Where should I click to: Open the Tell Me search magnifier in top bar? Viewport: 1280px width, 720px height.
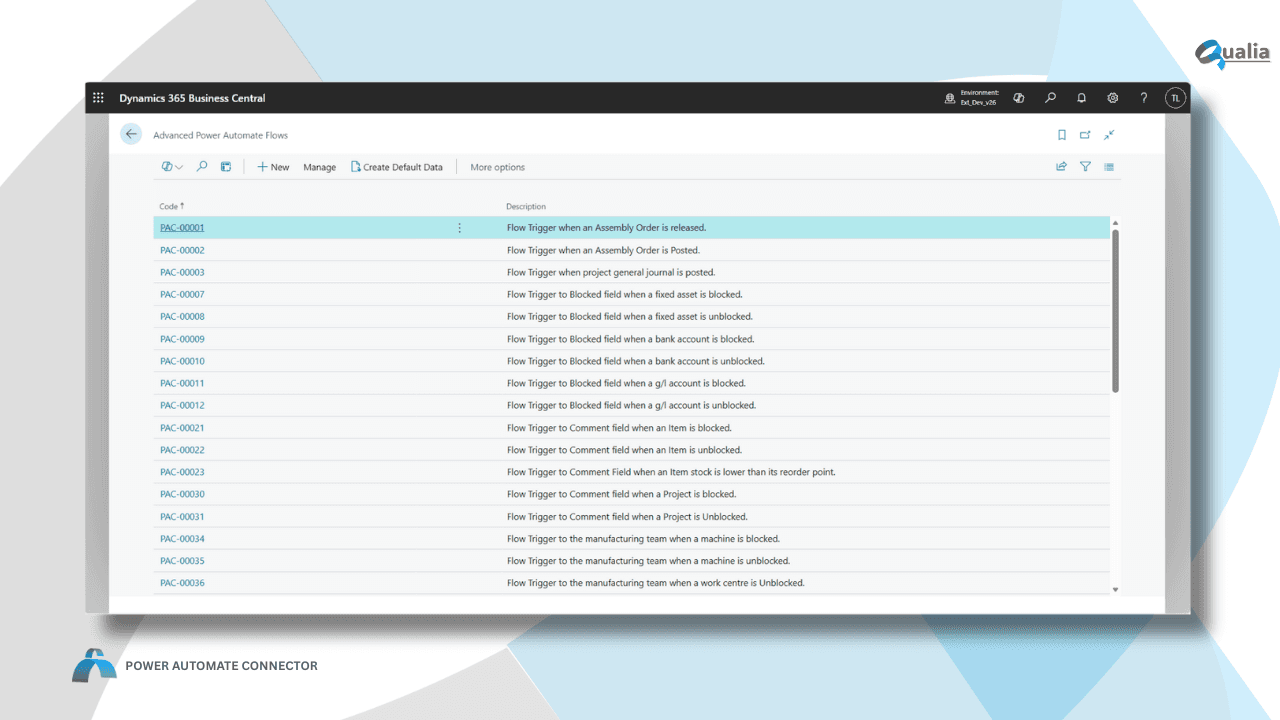[x=1050, y=98]
